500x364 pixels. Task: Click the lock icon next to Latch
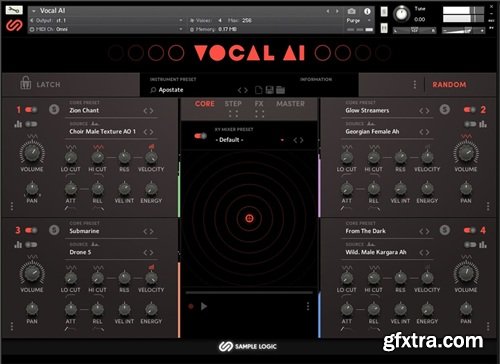(x=26, y=83)
